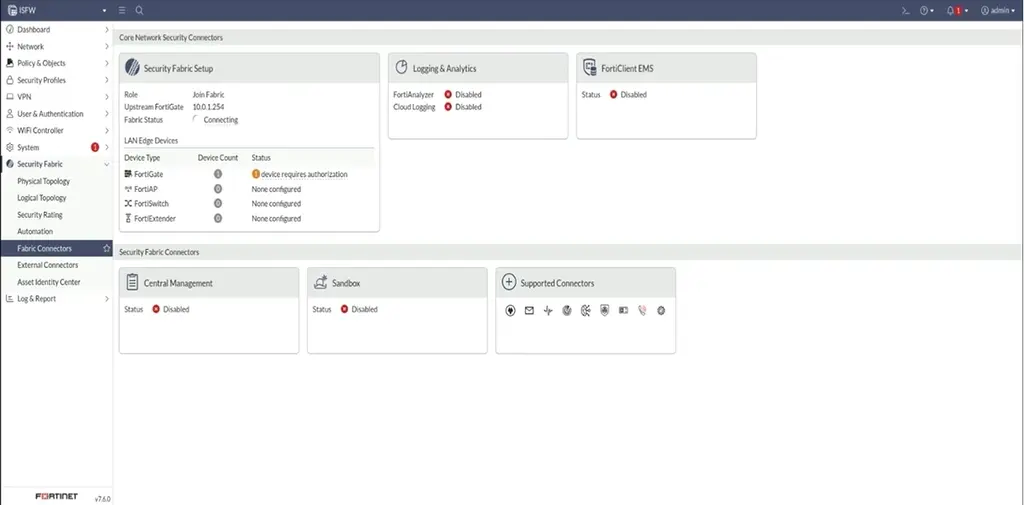This screenshot has height=505, width=1024.
Task: Click upstream FortiGate IP 10.0.1.254
Action: [208, 107]
